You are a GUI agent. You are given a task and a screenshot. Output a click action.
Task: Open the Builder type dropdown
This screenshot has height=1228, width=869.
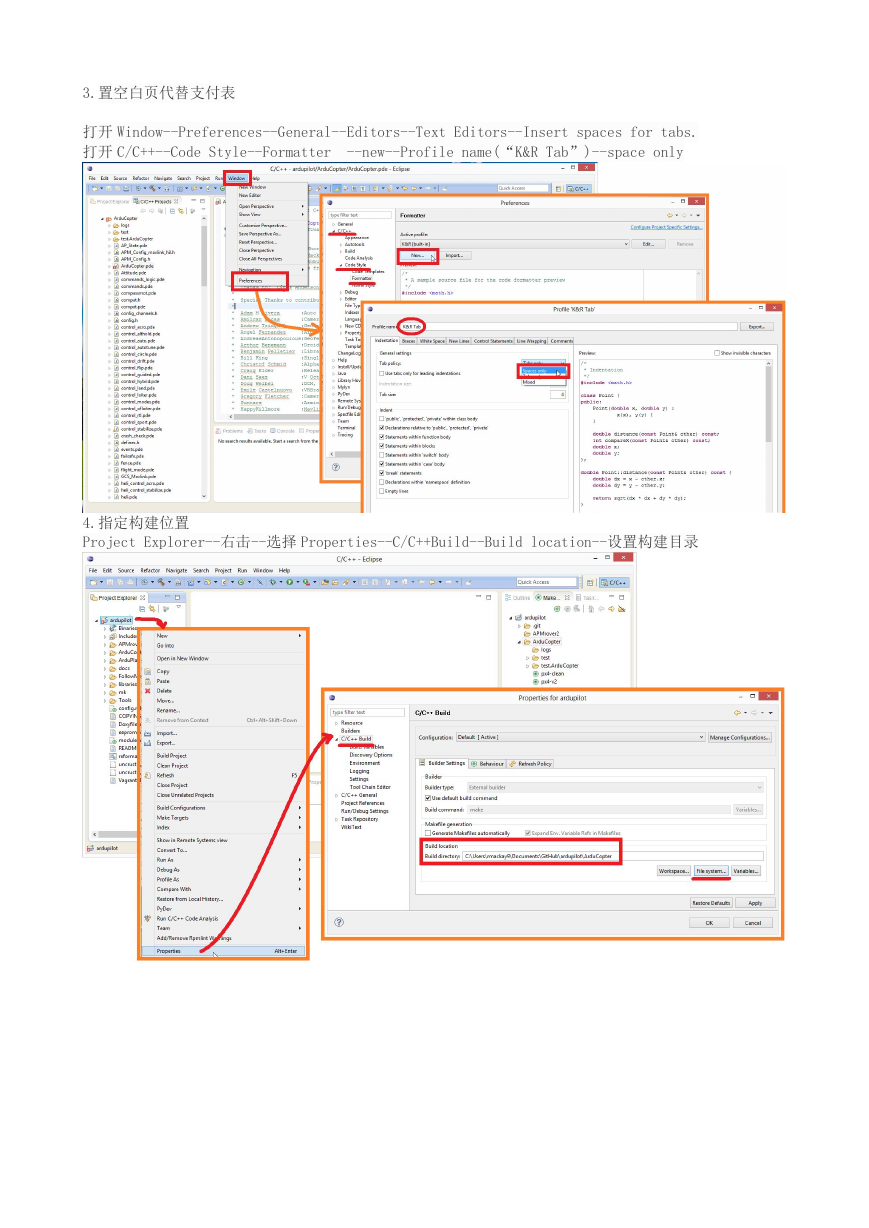613,787
